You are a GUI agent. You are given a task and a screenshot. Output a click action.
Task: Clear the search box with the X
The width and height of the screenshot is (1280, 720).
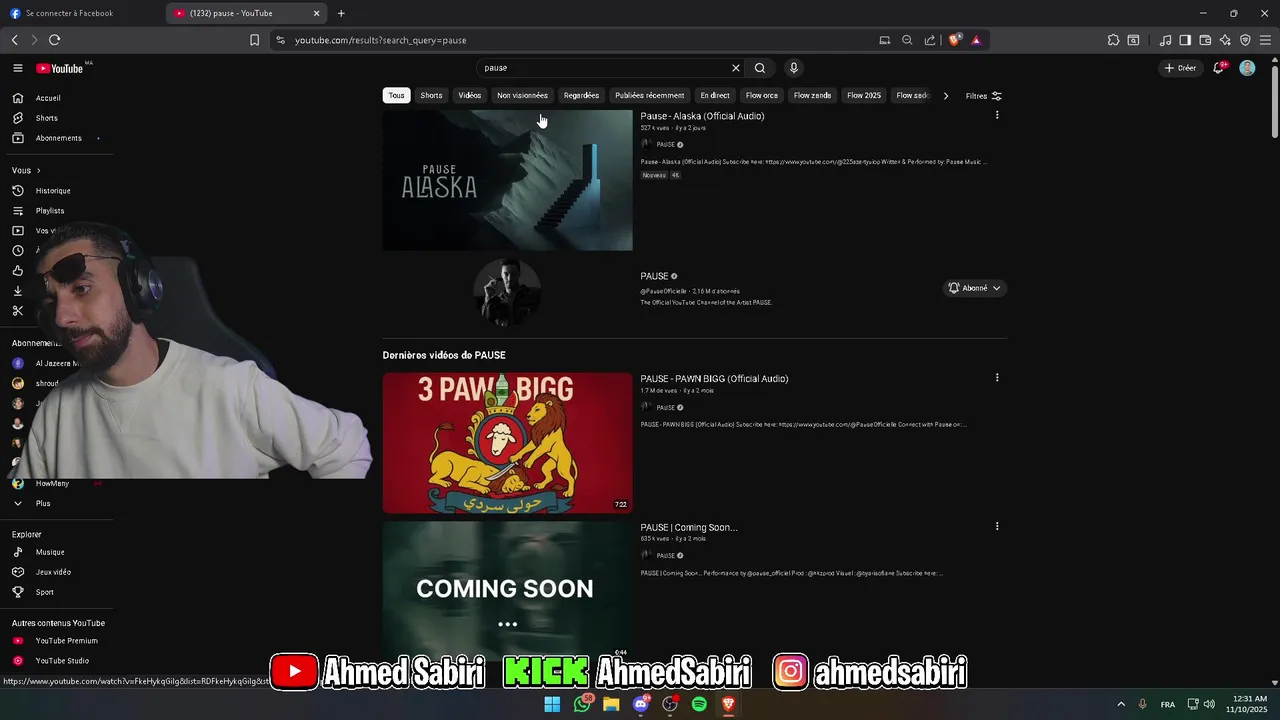[736, 68]
